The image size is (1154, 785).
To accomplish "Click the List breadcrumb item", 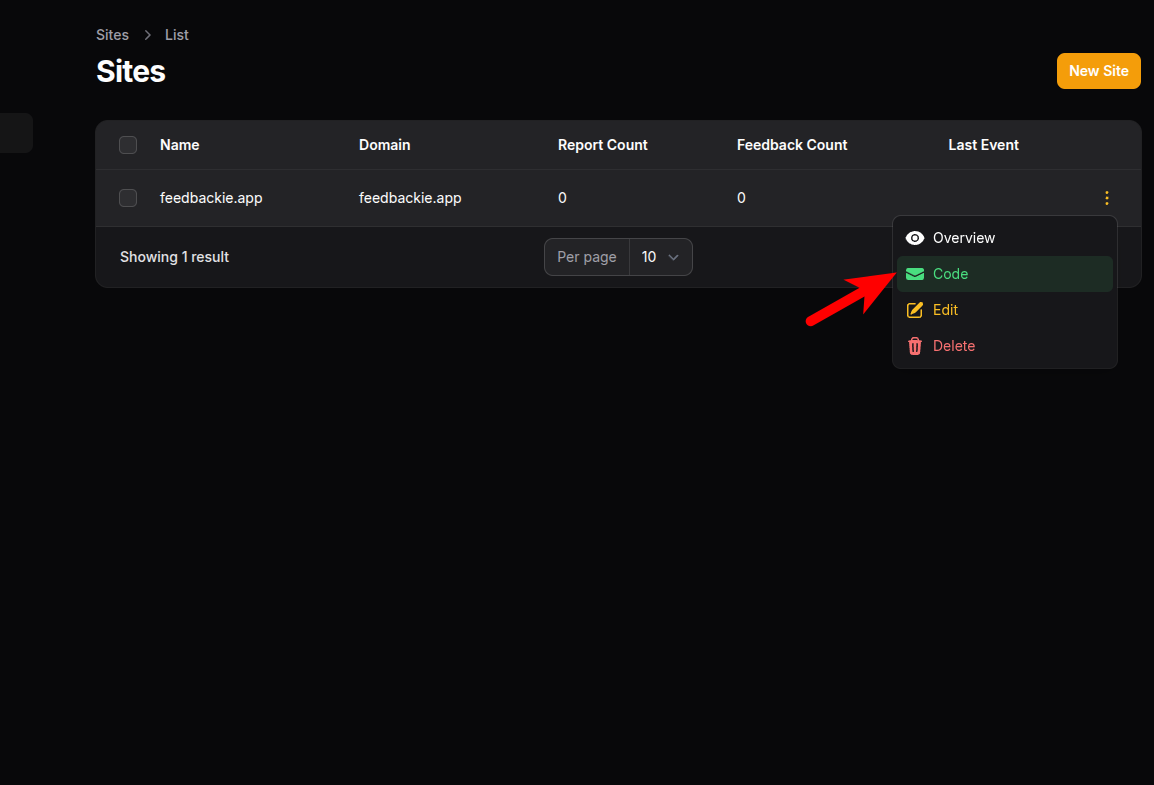I will (177, 35).
